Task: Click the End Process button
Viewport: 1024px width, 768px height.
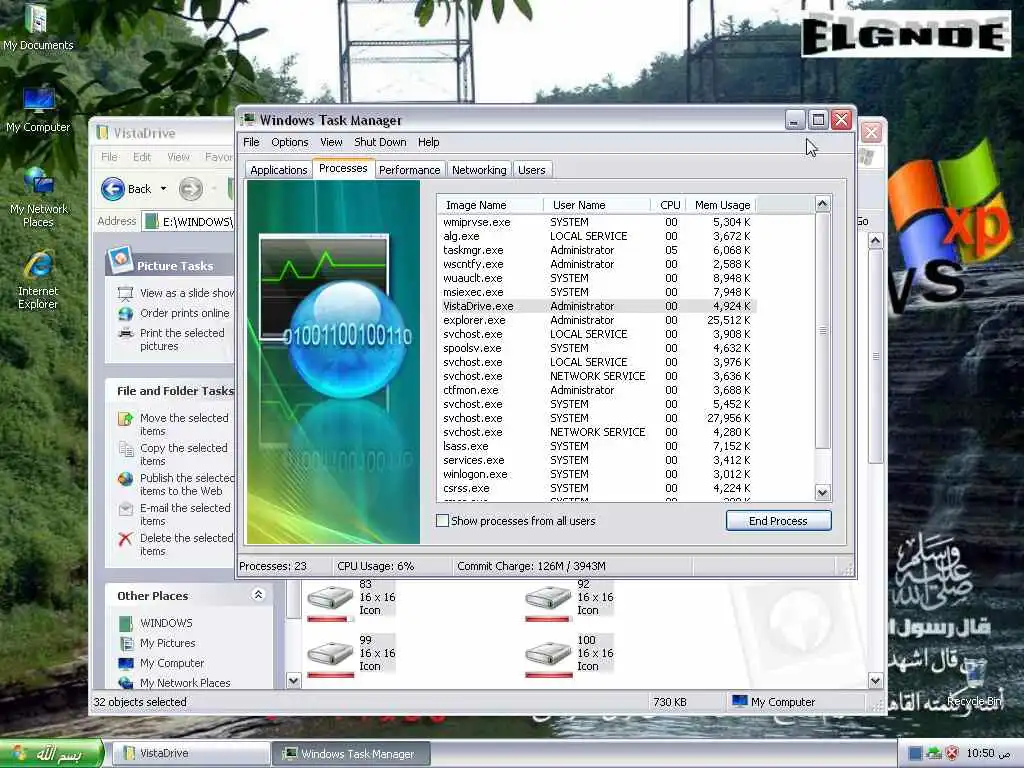Action: pos(778,520)
